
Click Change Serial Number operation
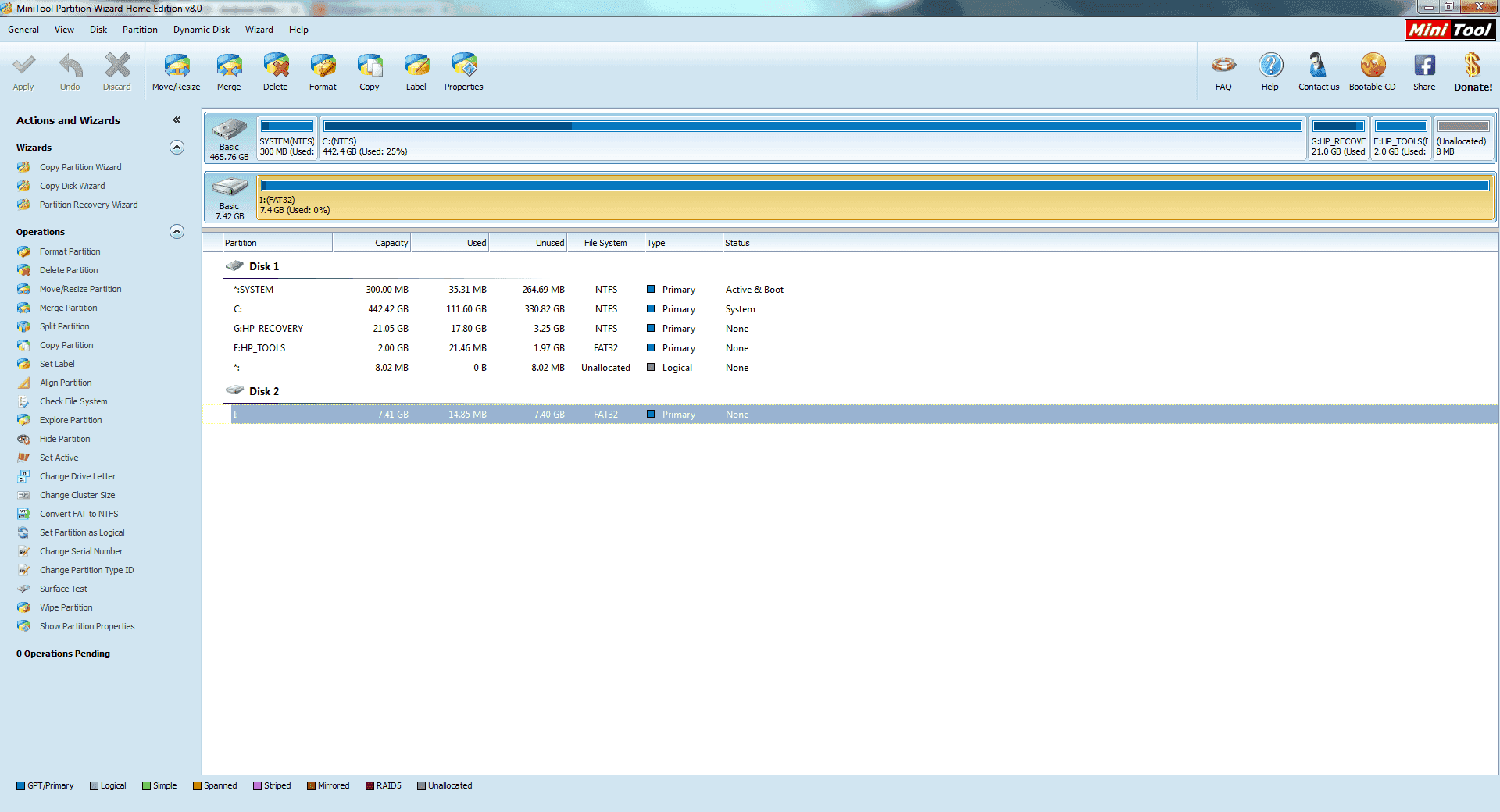[x=81, y=551]
